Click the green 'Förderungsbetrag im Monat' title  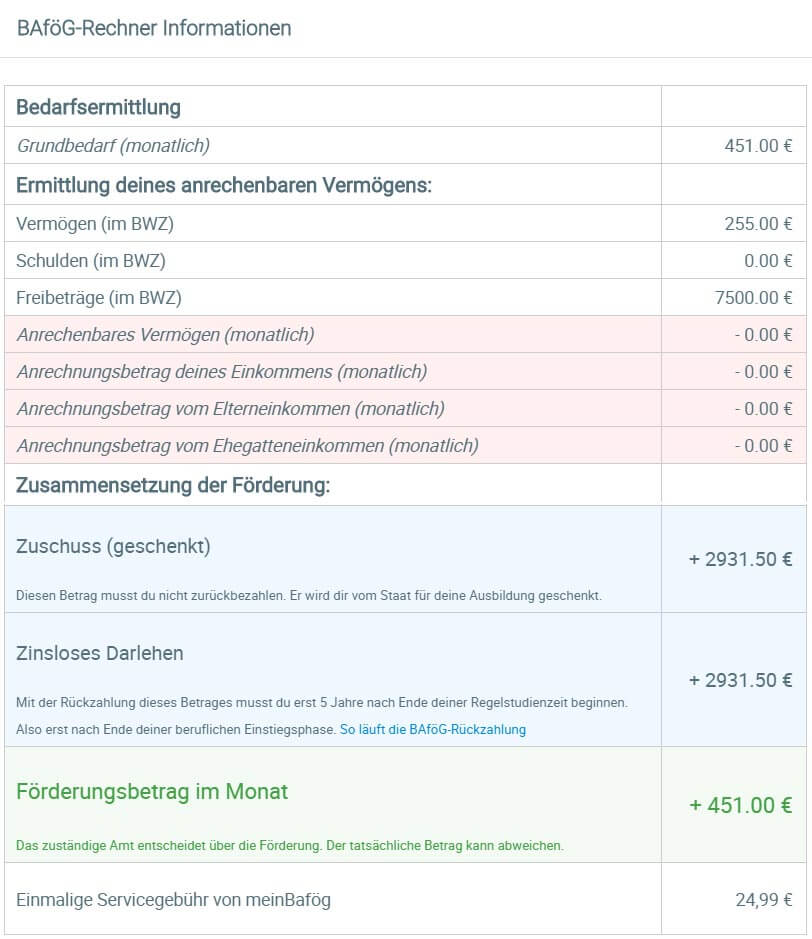pyautogui.click(x=152, y=792)
